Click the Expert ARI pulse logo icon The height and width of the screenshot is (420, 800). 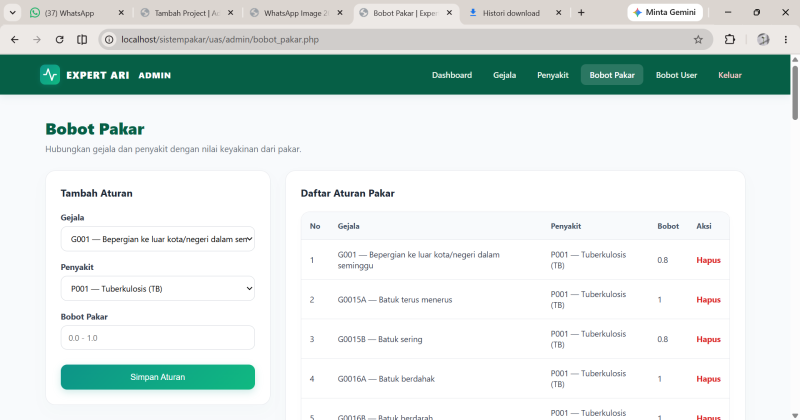50,75
